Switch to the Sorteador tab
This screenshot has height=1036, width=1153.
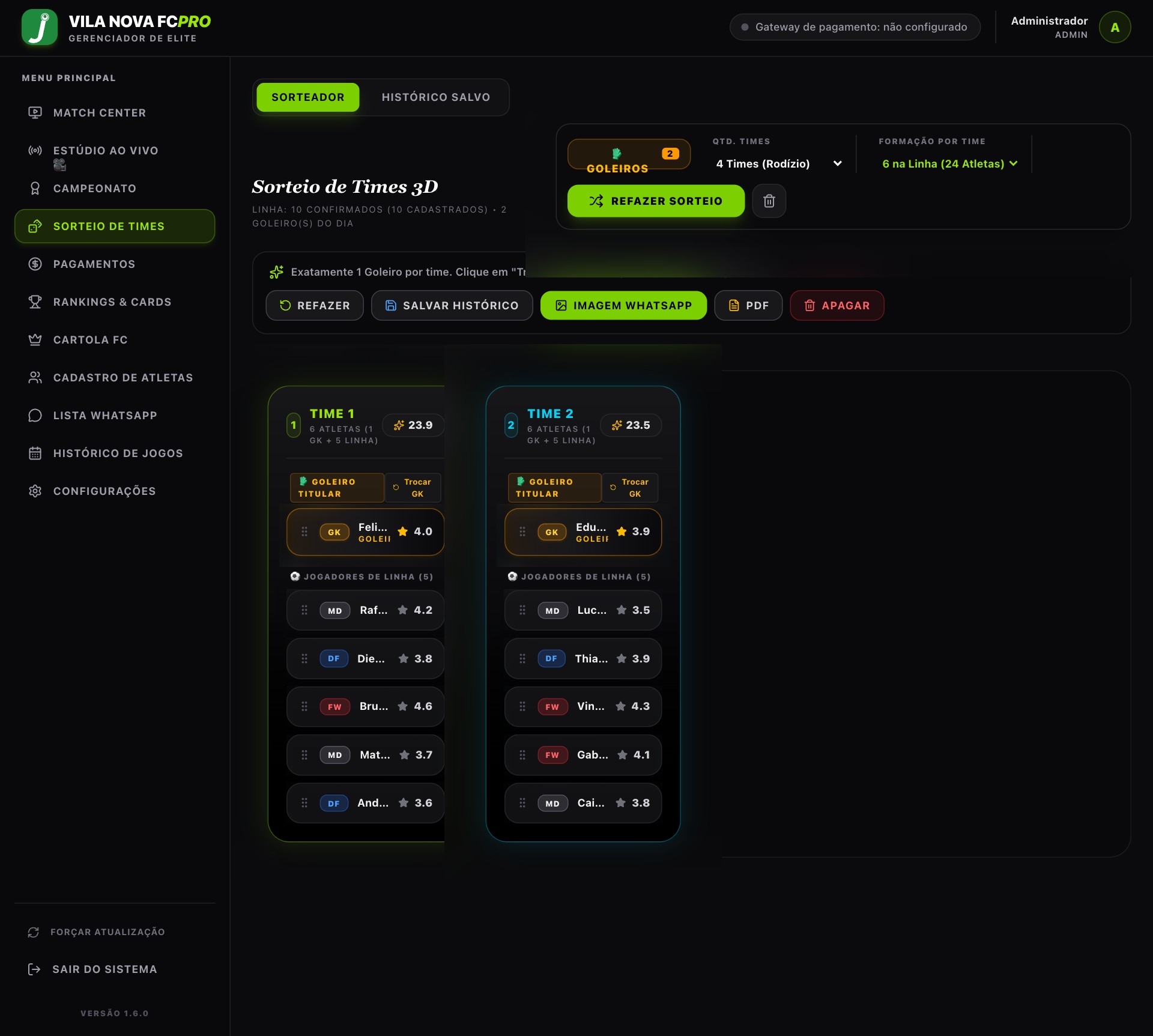tap(308, 97)
